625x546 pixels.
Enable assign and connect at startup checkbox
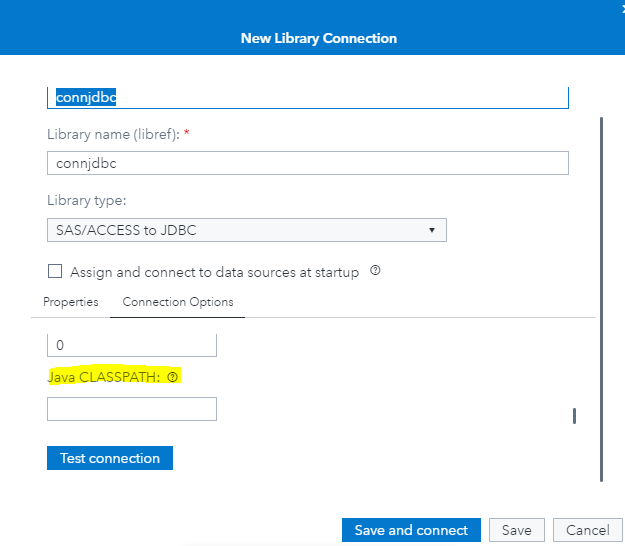click(55, 271)
